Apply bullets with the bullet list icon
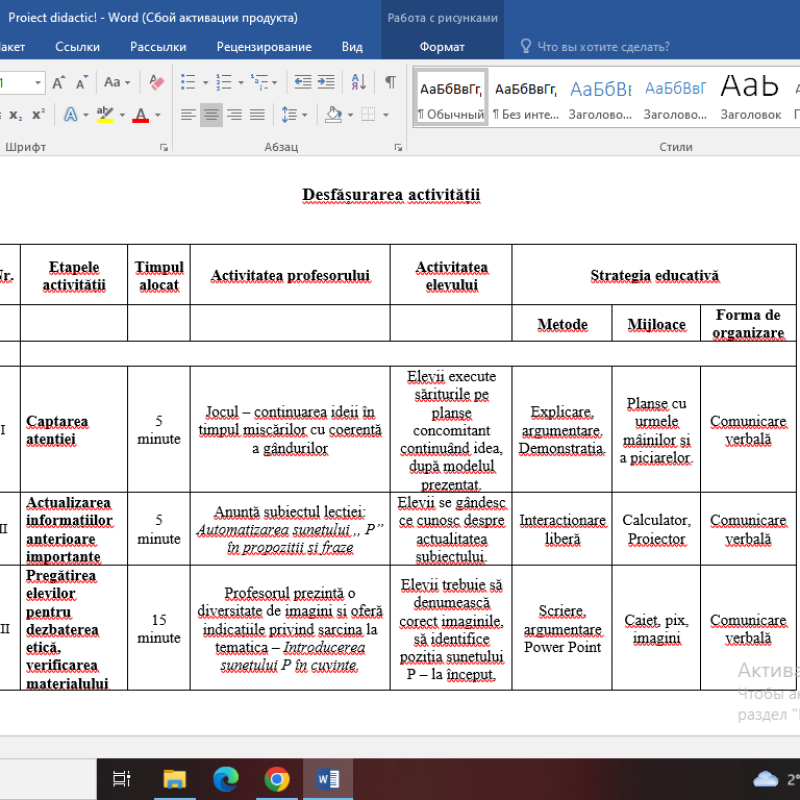This screenshot has height=800, width=800. click(x=186, y=81)
